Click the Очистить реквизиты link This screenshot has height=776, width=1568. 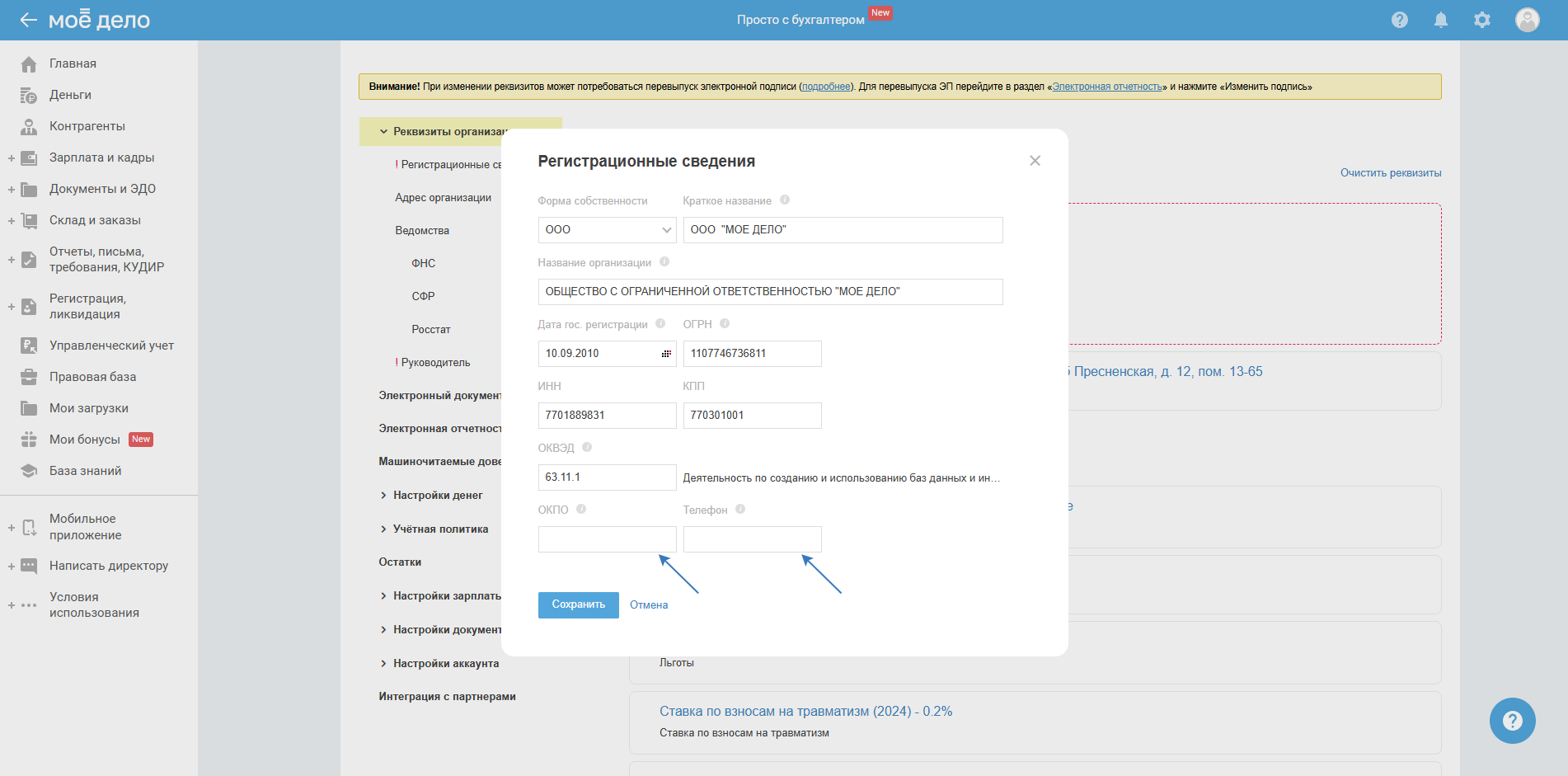(x=1391, y=173)
